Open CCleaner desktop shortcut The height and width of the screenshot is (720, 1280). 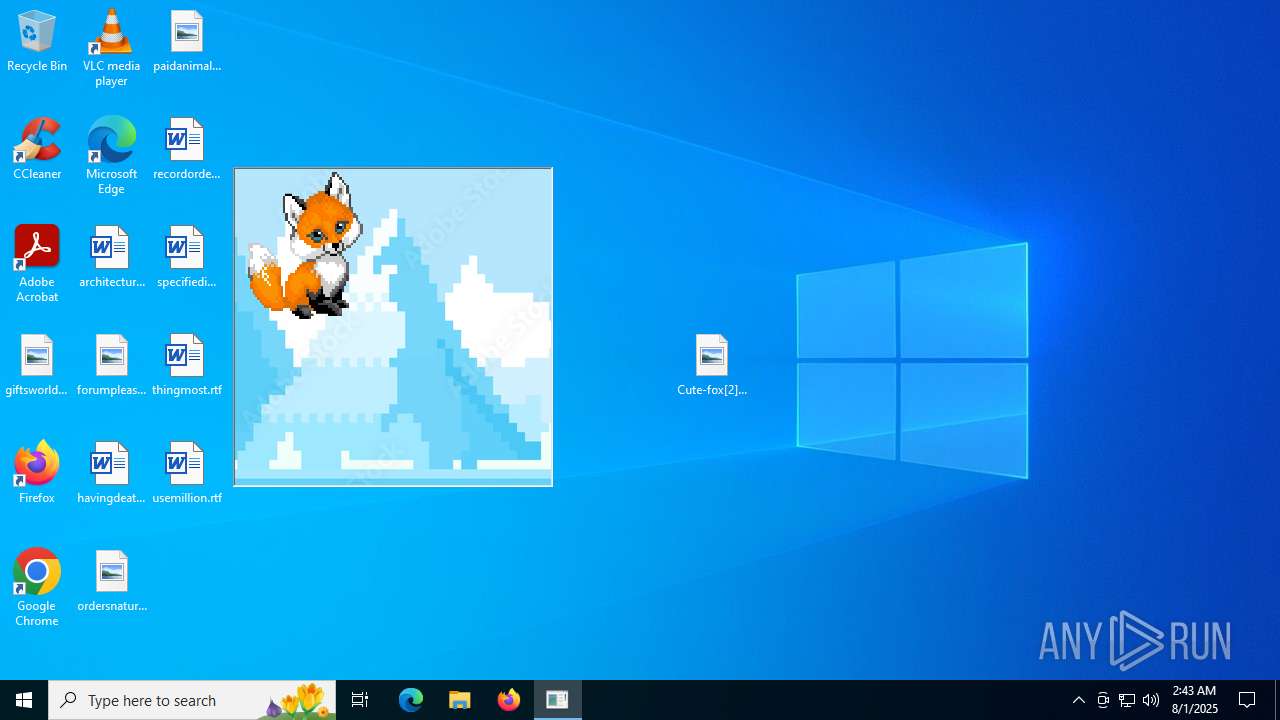coord(37,149)
